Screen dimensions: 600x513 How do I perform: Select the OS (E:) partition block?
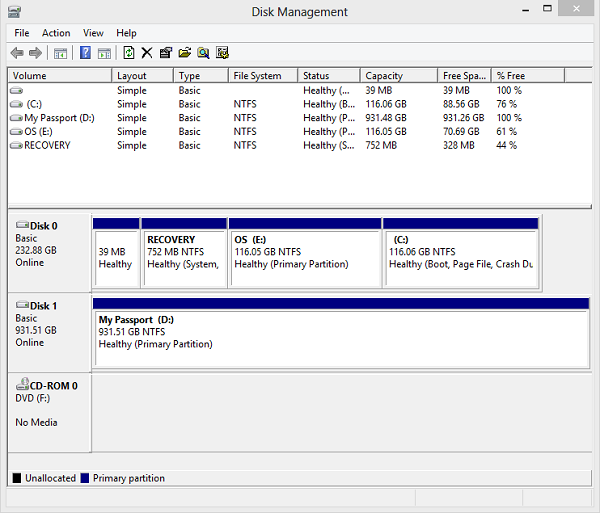(305, 253)
